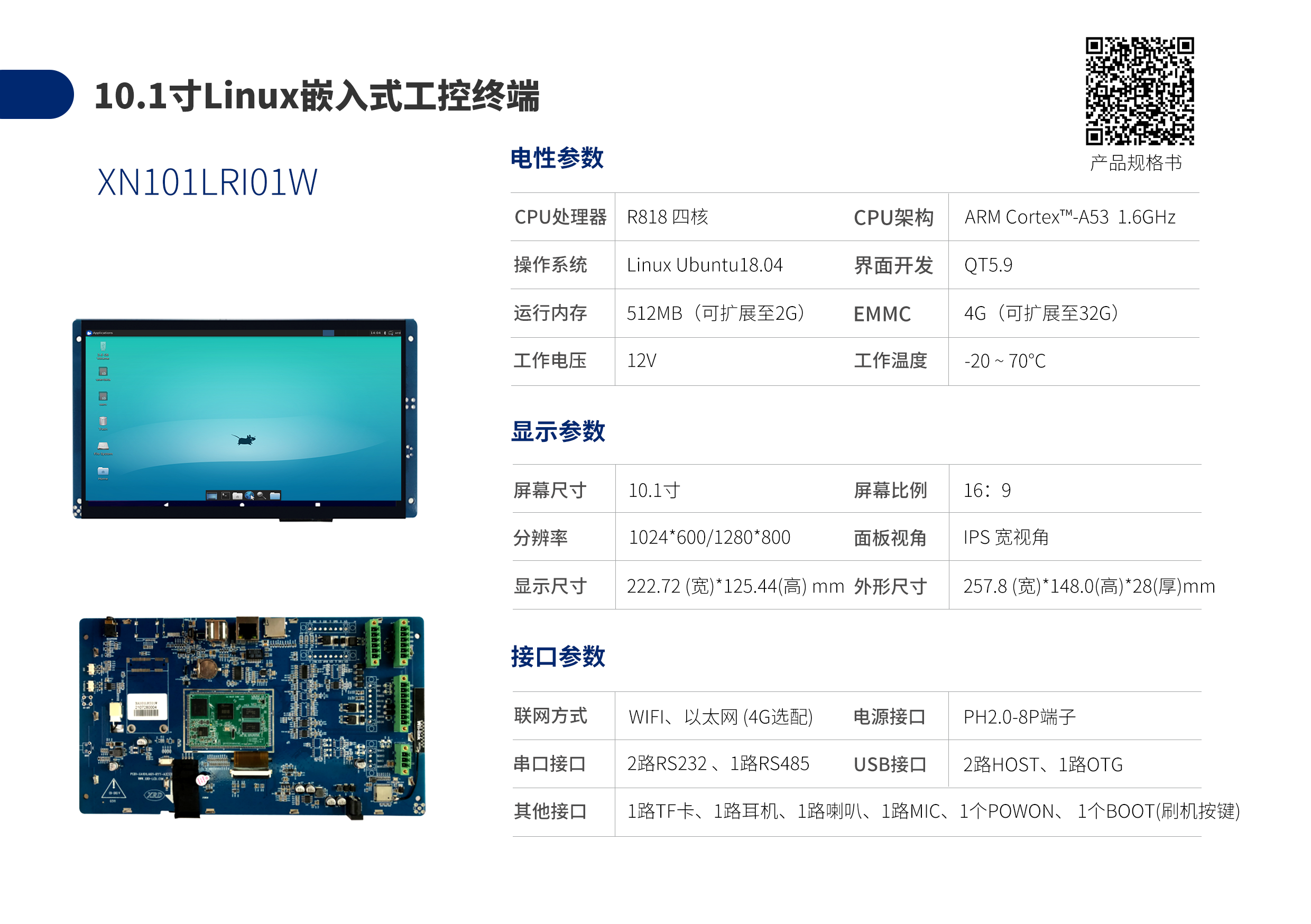Click the 显示参数 section heading
This screenshot has height=924, width=1311.
pyautogui.click(x=558, y=432)
